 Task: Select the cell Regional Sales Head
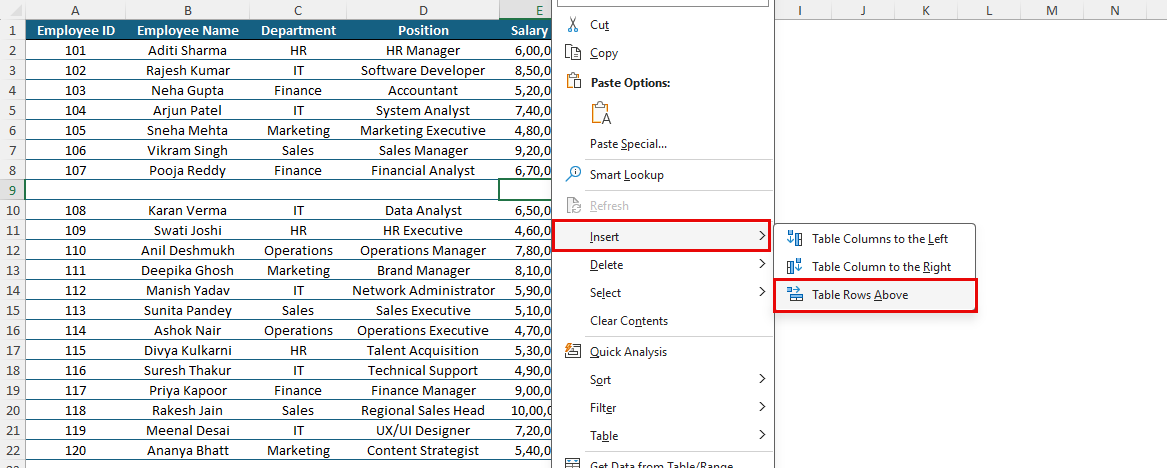point(423,411)
